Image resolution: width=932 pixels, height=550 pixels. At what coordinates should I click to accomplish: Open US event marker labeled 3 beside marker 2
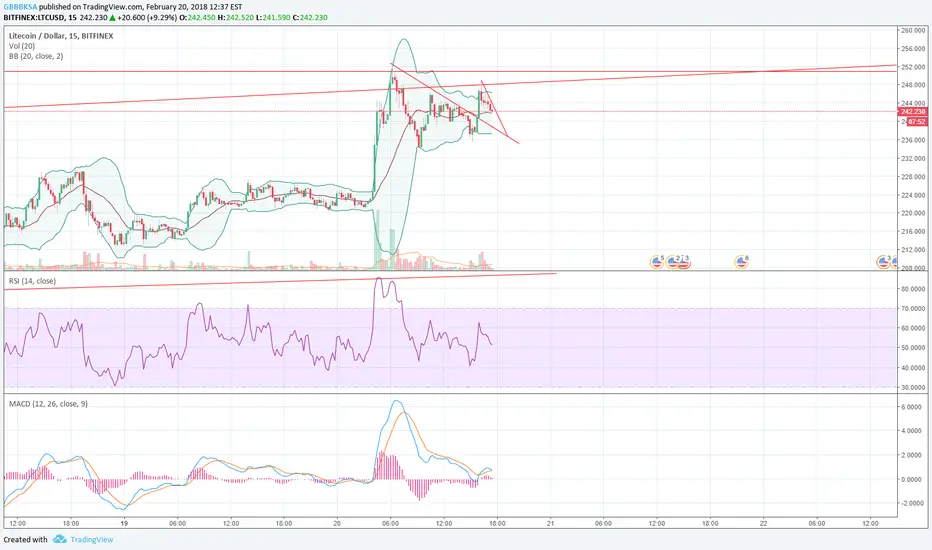click(x=684, y=261)
